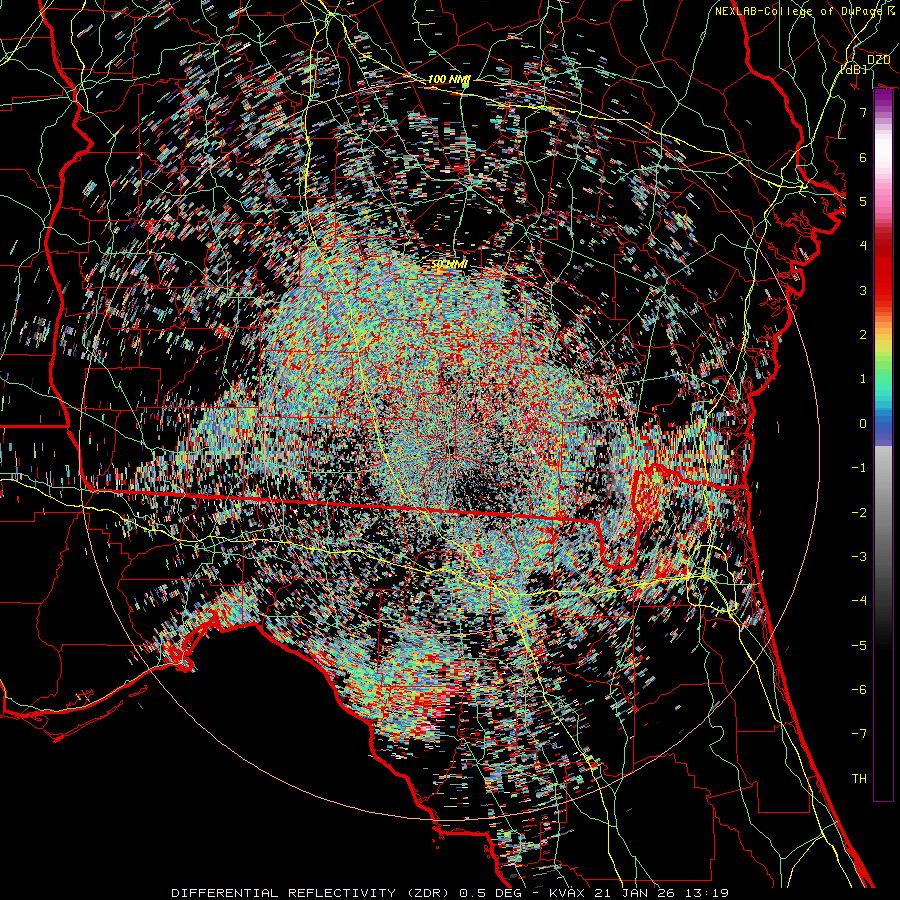Select the Differential Reflectivity KVAX caption text
The width and height of the screenshot is (900, 900).
point(450,893)
